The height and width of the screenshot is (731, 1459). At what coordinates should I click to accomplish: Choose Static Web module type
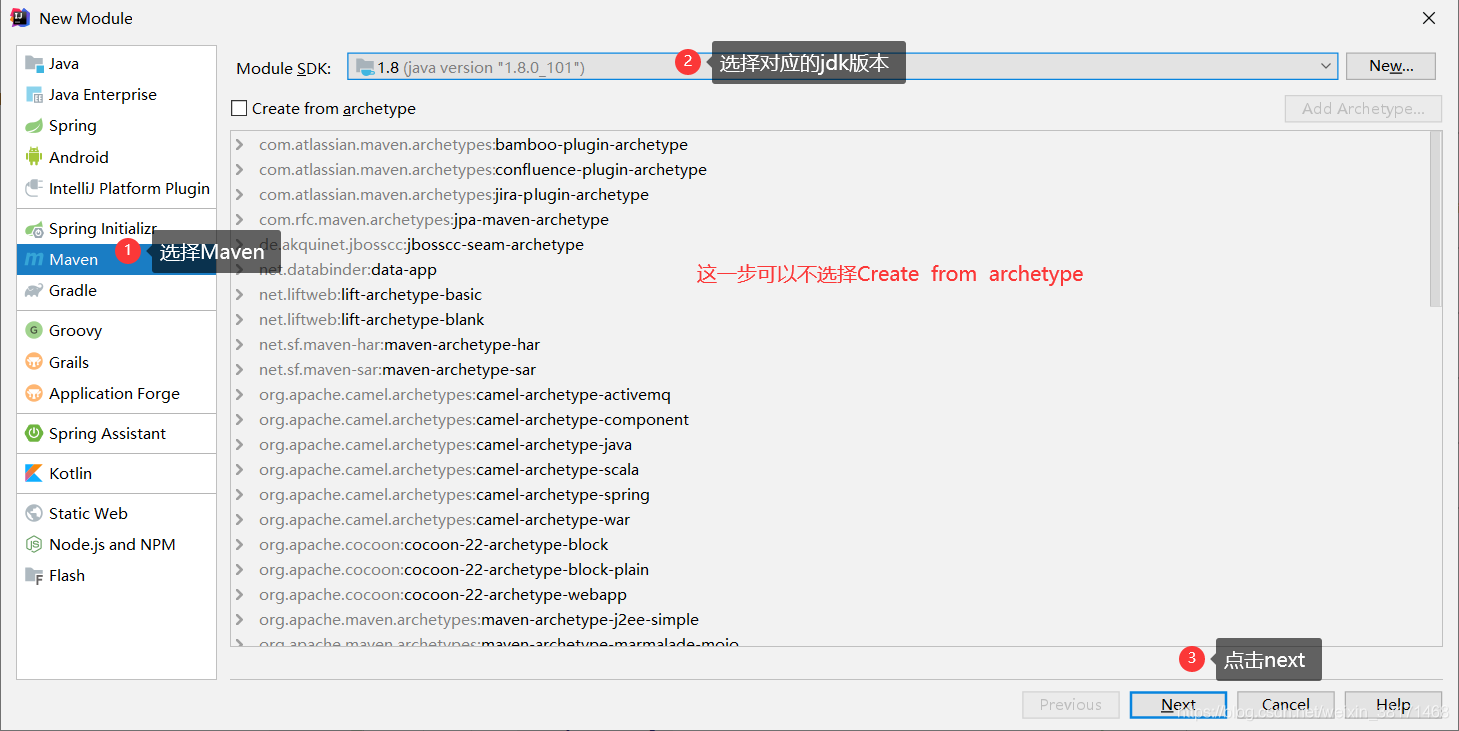[x=116, y=513]
